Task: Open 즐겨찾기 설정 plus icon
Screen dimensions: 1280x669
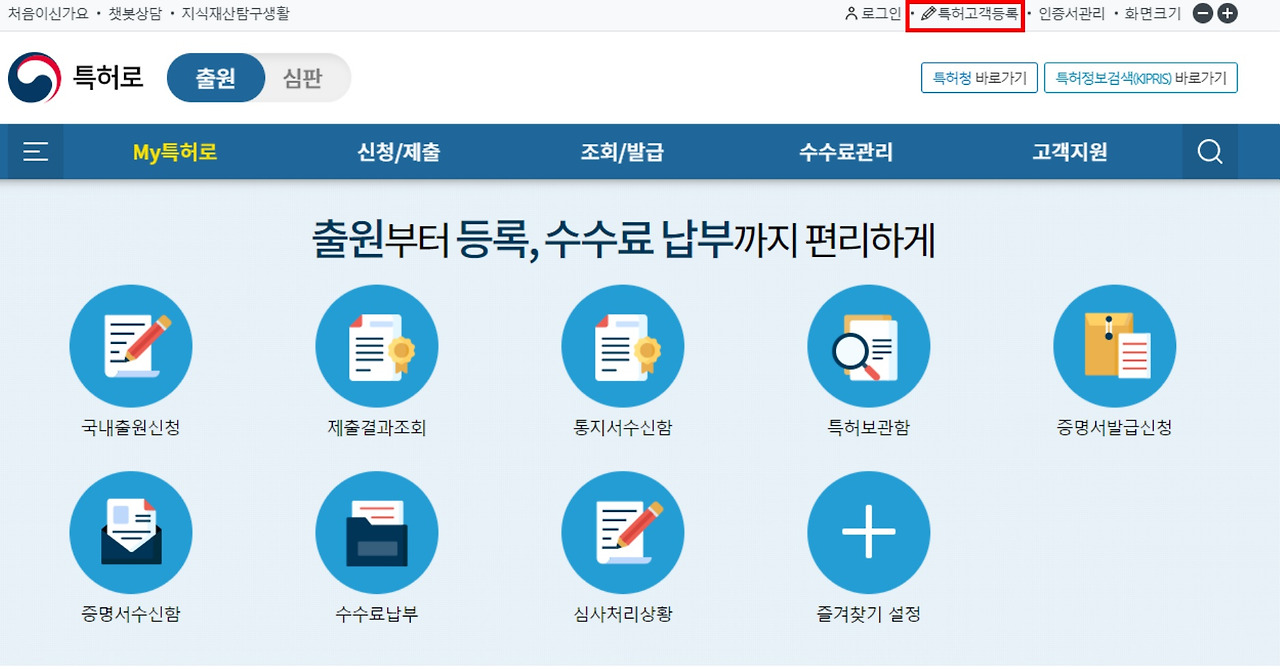Action: coord(869,532)
